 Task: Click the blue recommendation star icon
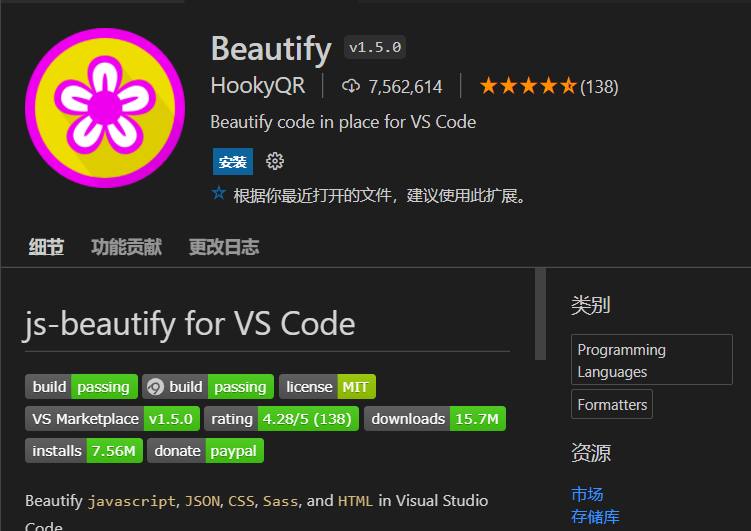219,193
